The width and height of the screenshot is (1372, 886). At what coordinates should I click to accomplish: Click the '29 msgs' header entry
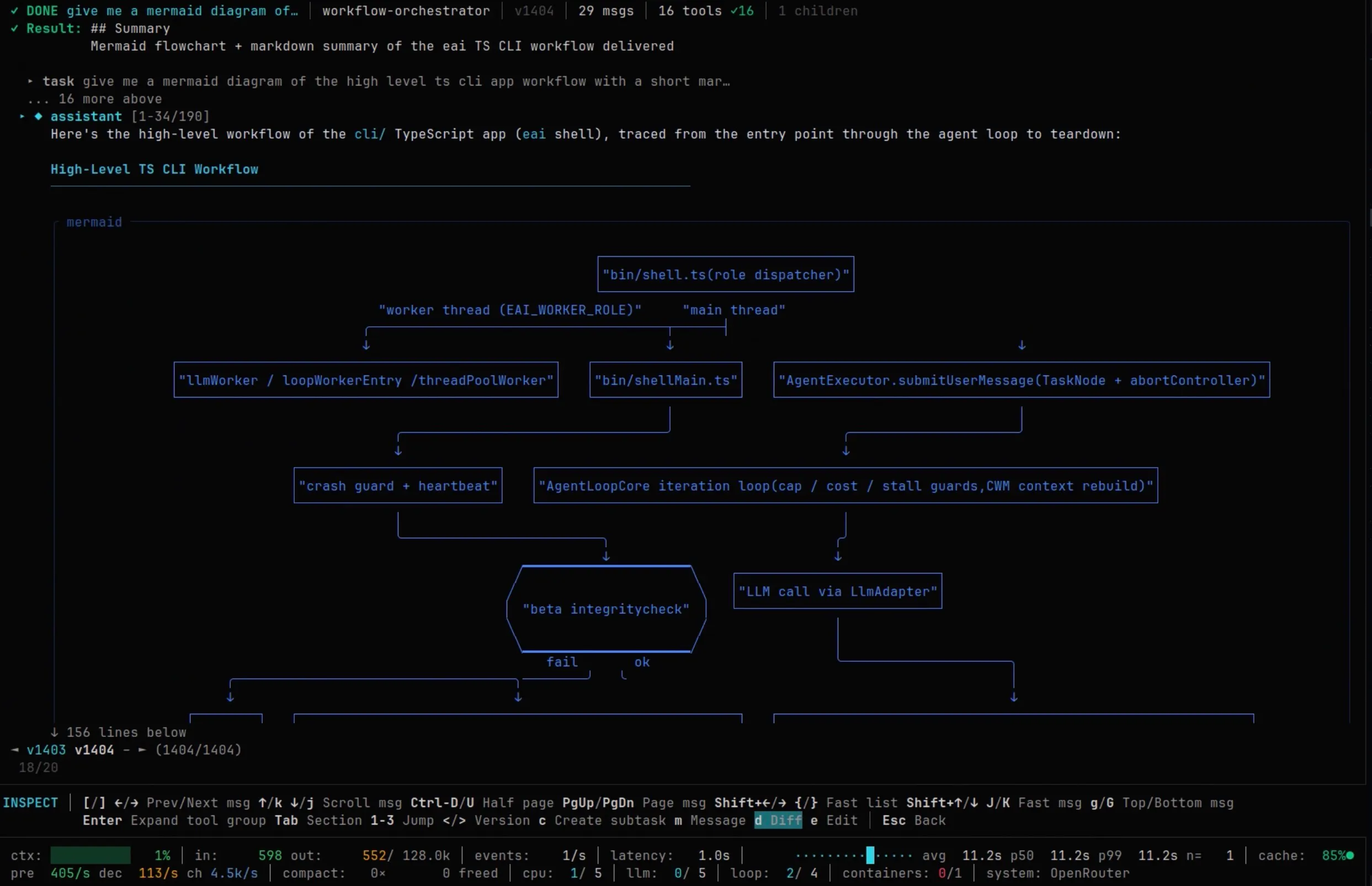point(606,11)
